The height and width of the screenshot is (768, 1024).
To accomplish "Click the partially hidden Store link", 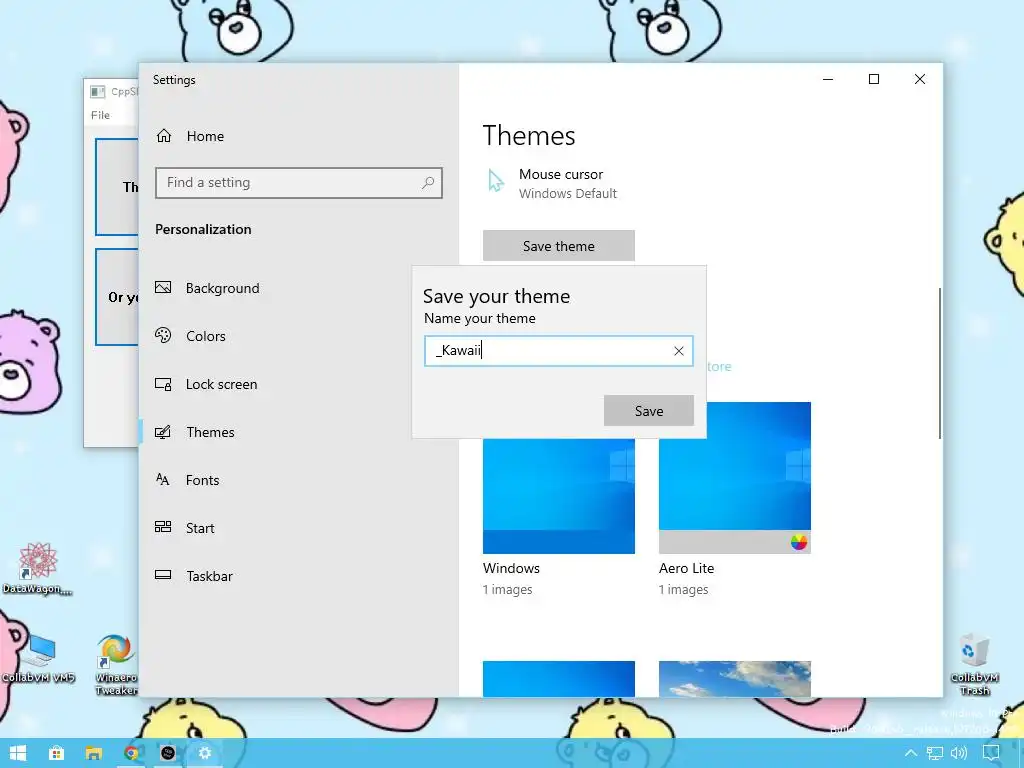I will (x=719, y=366).
